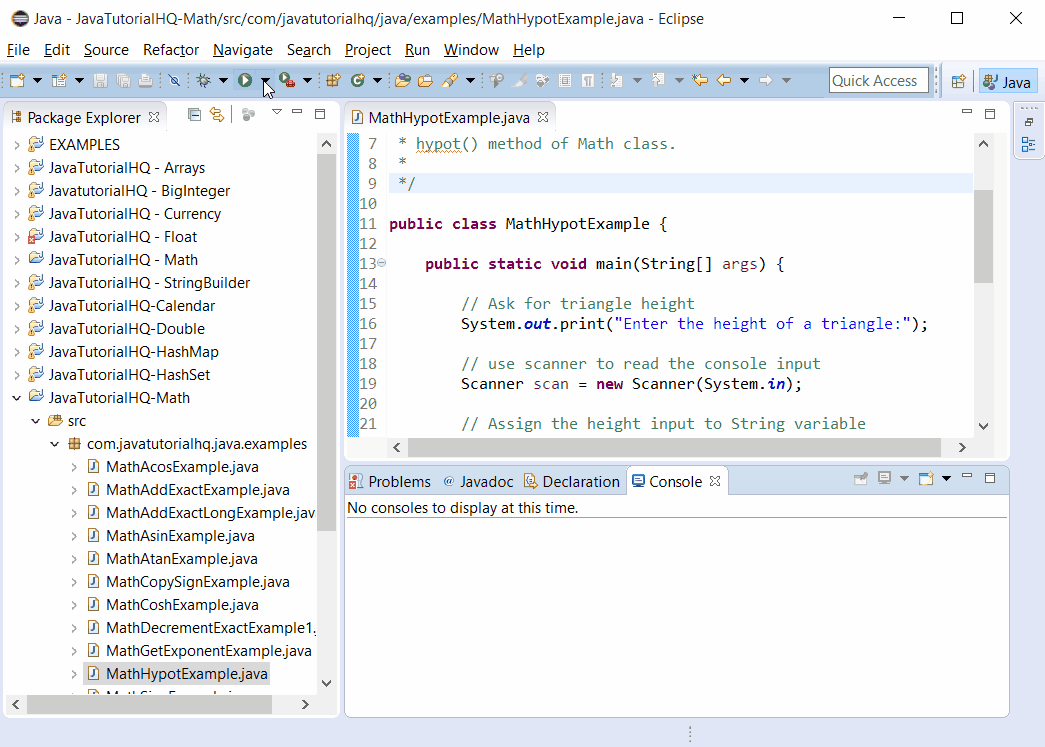The height and width of the screenshot is (747, 1045).
Task: Click the editor vertical scrollbar thumb
Action: pos(983,237)
